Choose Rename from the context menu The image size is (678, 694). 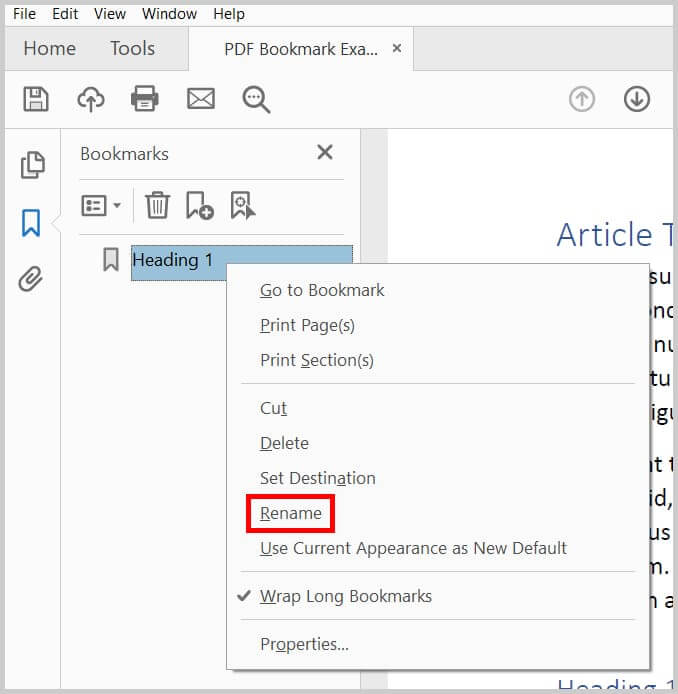(291, 513)
